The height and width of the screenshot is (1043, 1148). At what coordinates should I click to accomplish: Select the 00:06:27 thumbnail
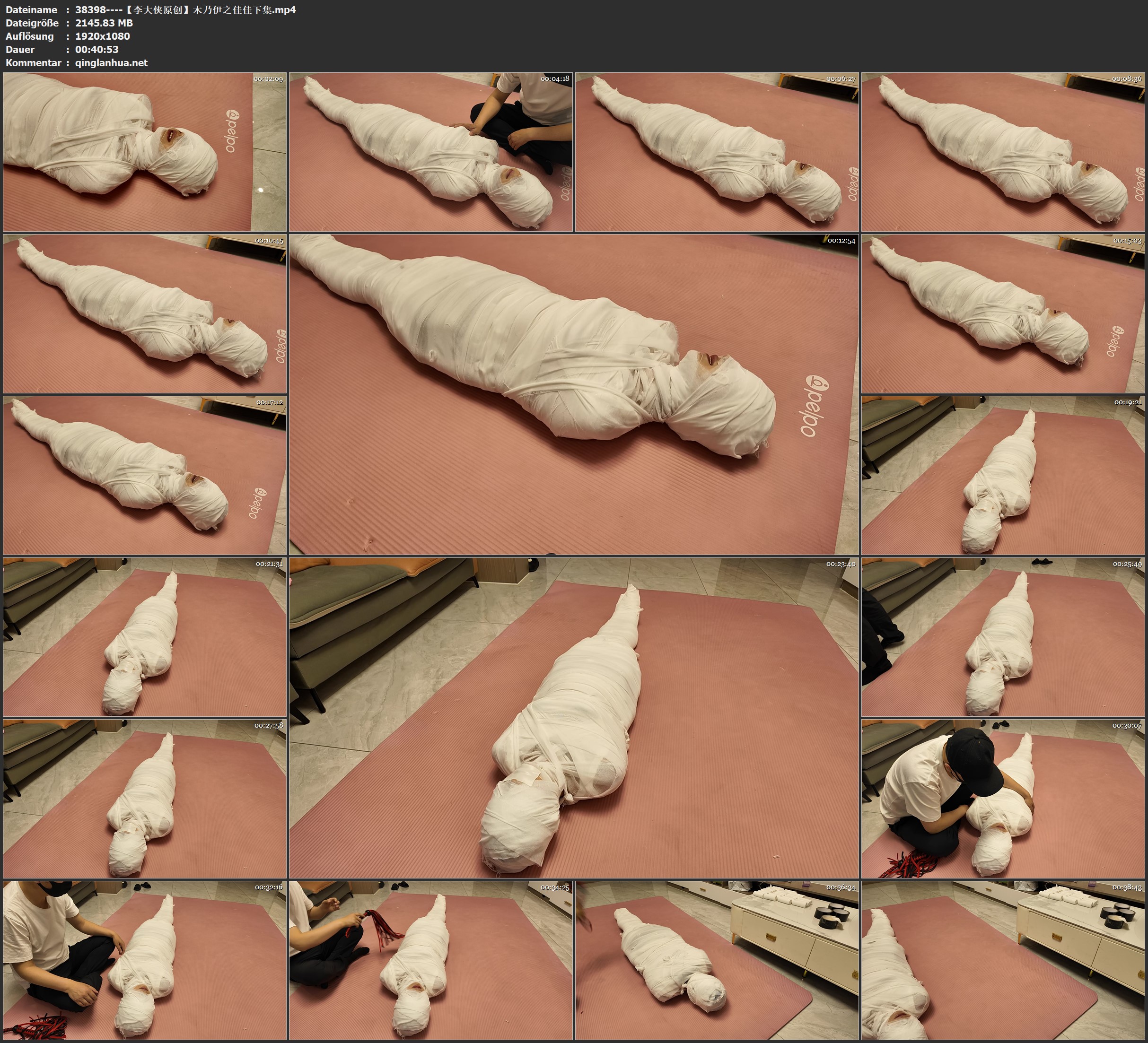pos(717,152)
